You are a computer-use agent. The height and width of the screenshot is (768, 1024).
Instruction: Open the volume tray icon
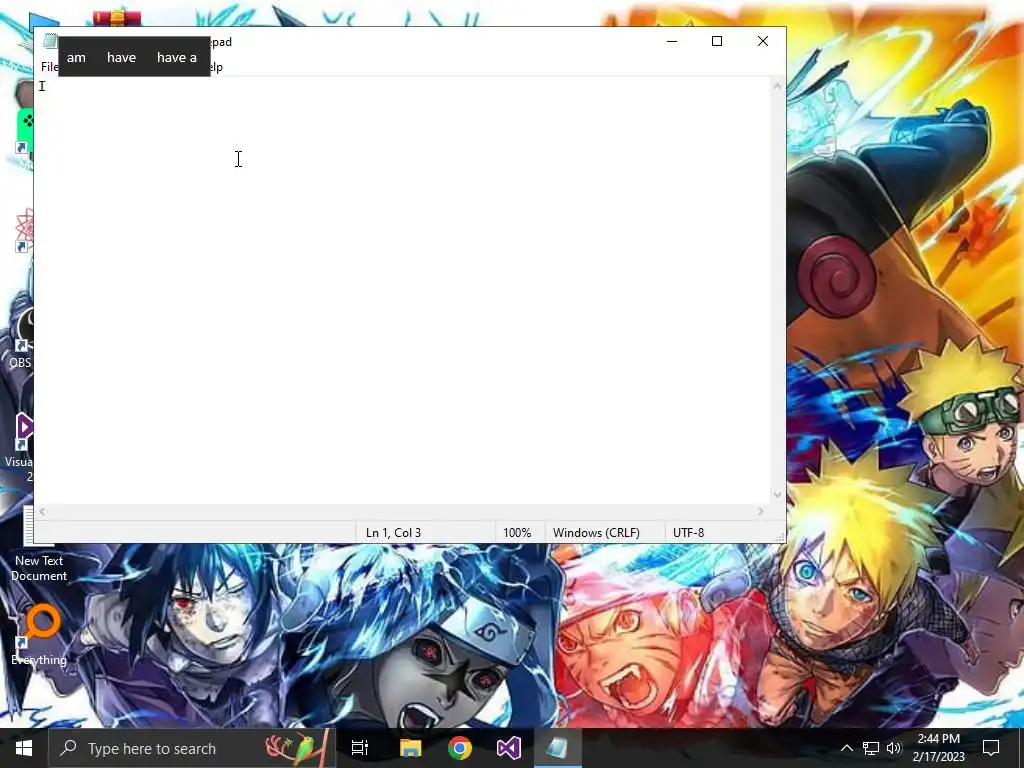point(894,748)
